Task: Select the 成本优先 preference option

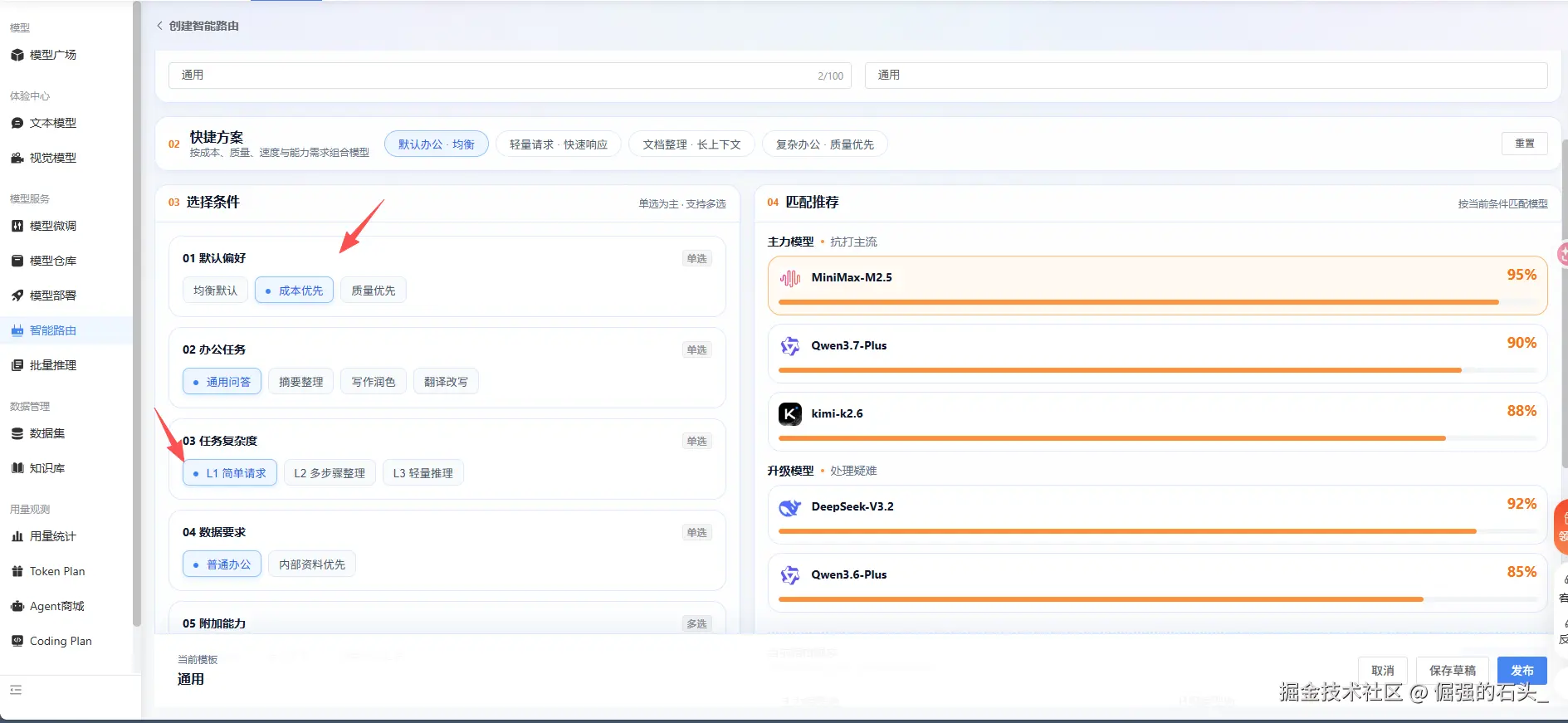Action: pos(294,291)
